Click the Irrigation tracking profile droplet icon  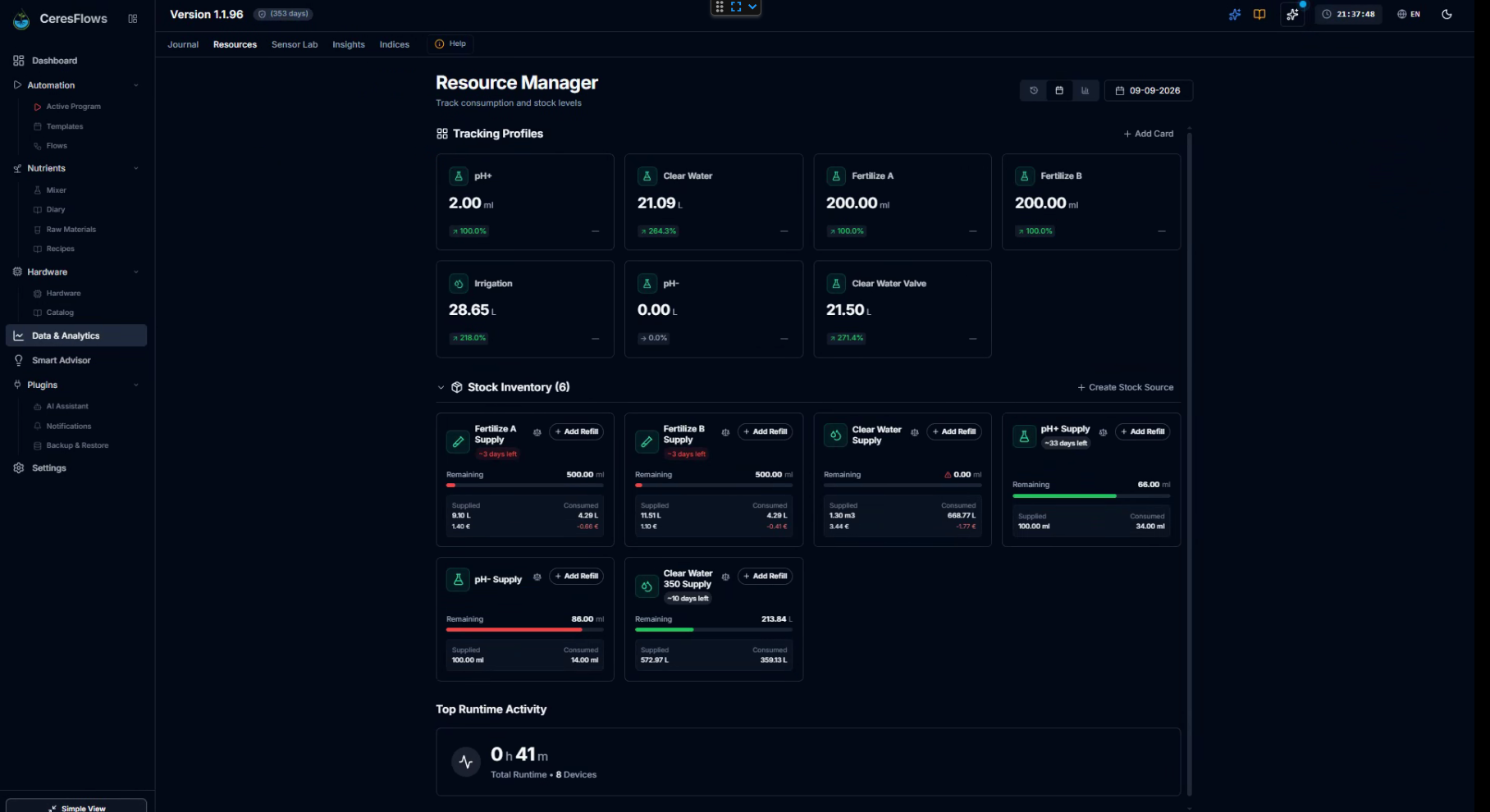459,283
